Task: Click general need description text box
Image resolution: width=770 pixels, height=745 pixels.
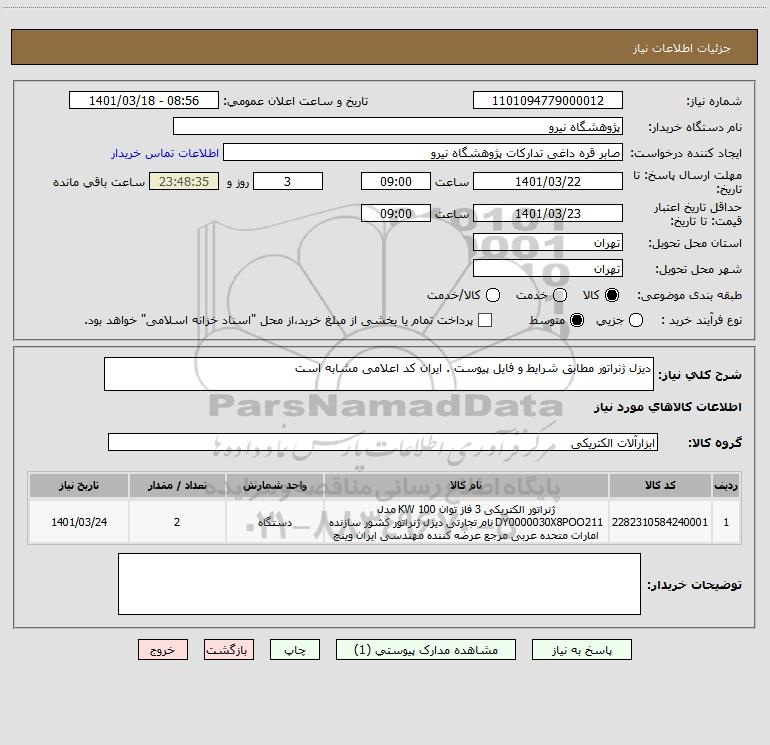Action: [379, 374]
